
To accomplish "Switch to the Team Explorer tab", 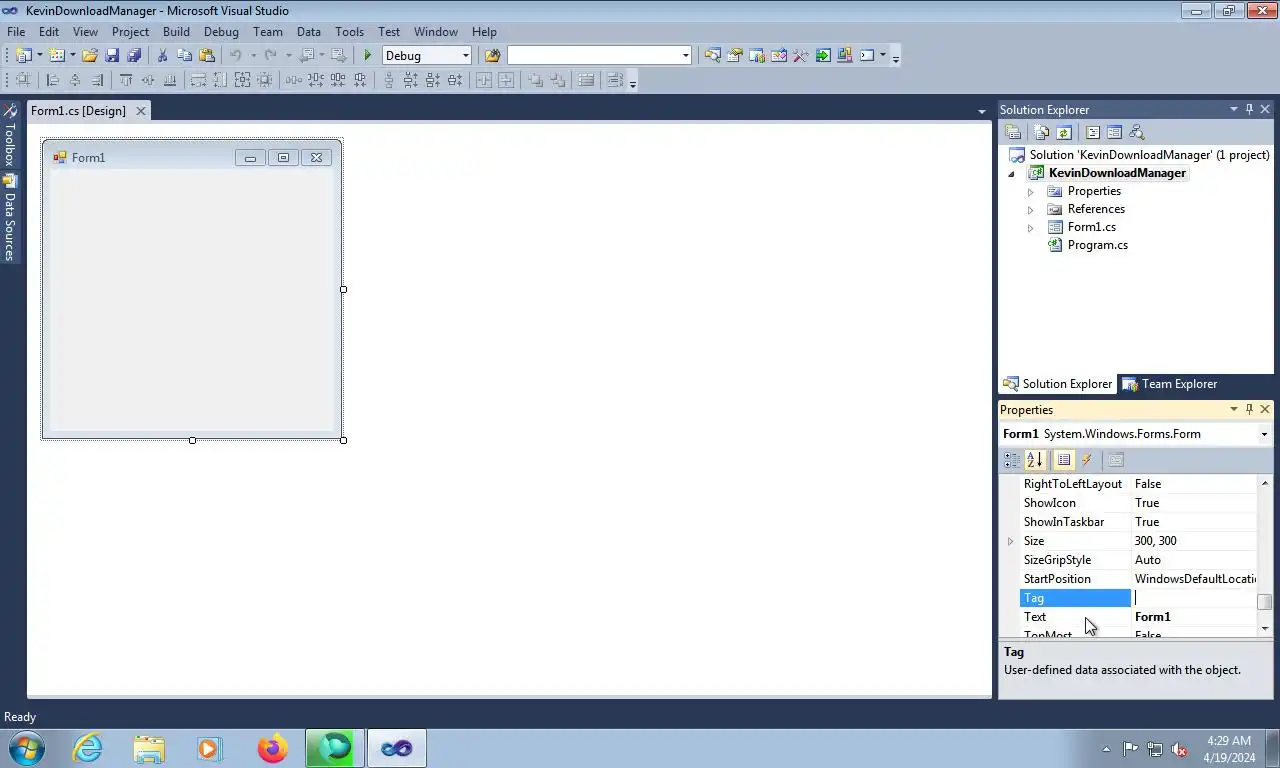I will click(1169, 384).
